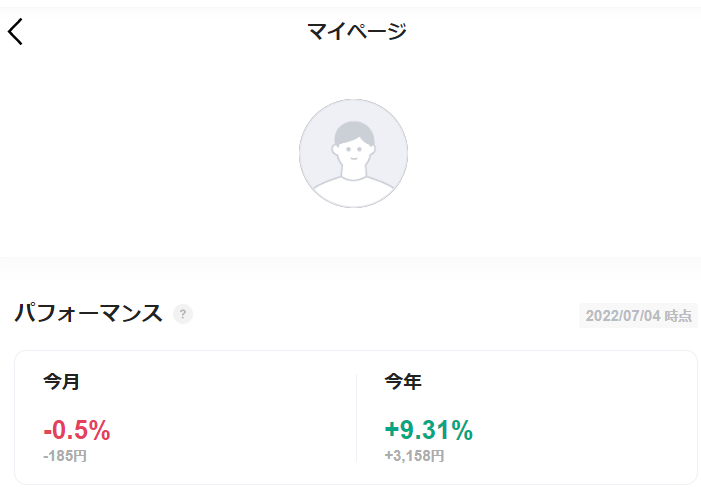Open the -0.5% monthly return figure
The image size is (701, 495).
click(77, 430)
